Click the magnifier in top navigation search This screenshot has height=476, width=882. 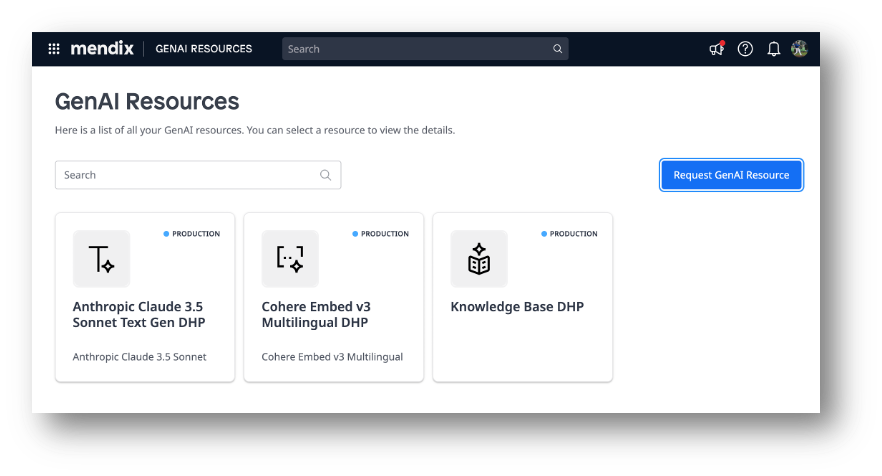coord(557,49)
